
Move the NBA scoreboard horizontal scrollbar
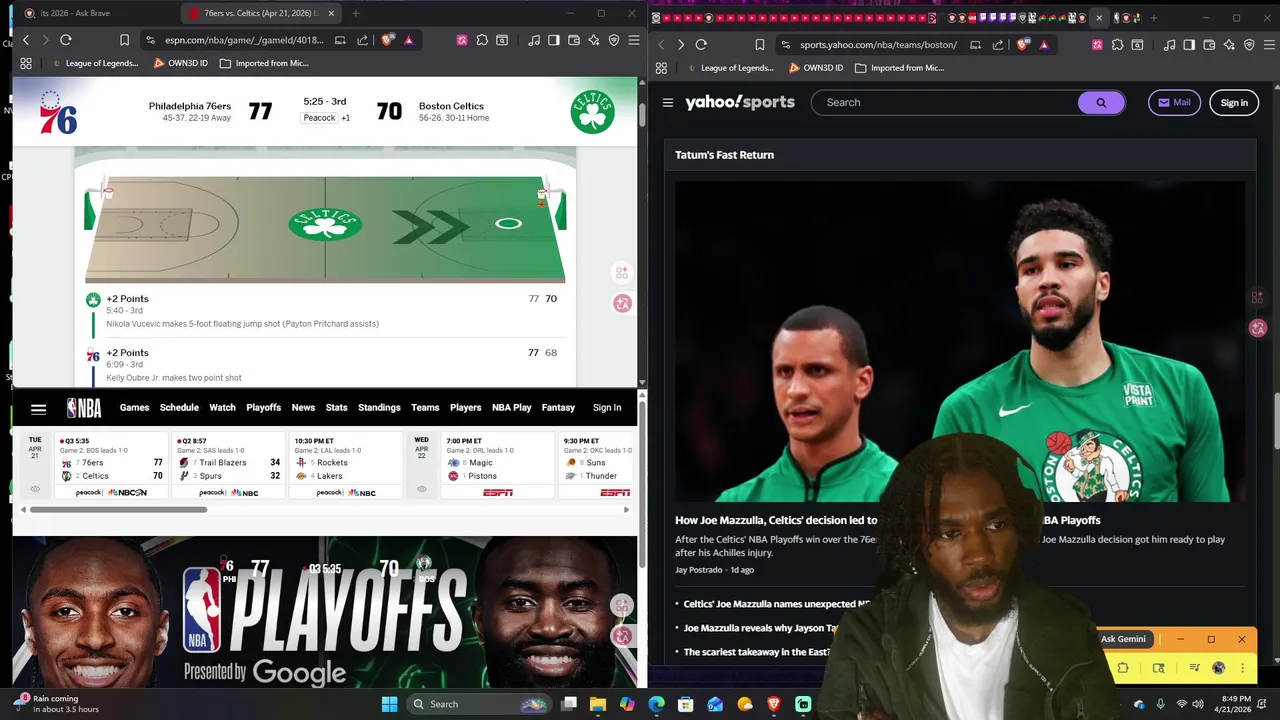click(x=118, y=510)
